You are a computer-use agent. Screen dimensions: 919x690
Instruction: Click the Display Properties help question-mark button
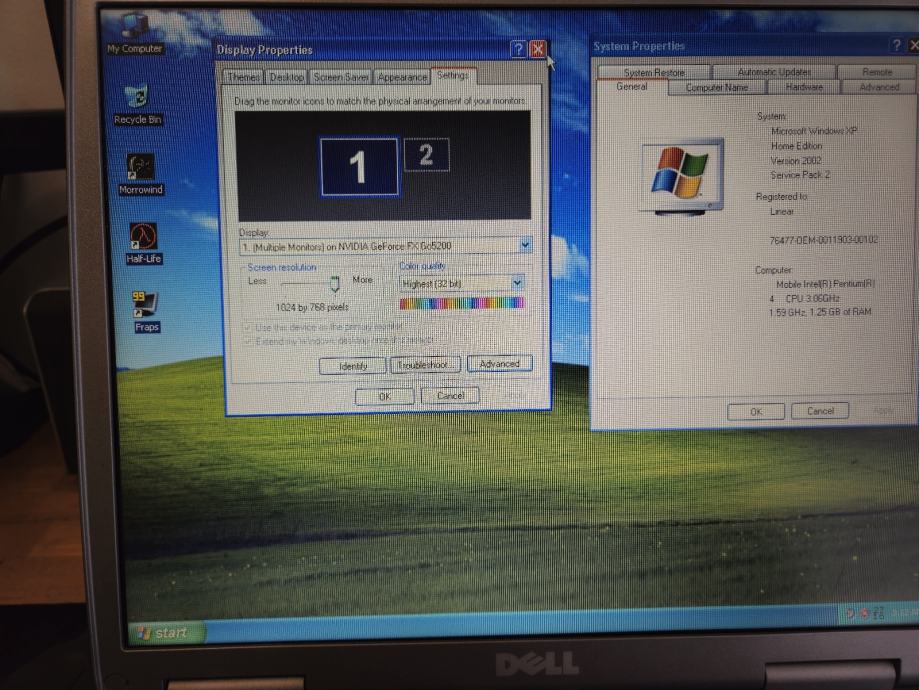coord(518,49)
